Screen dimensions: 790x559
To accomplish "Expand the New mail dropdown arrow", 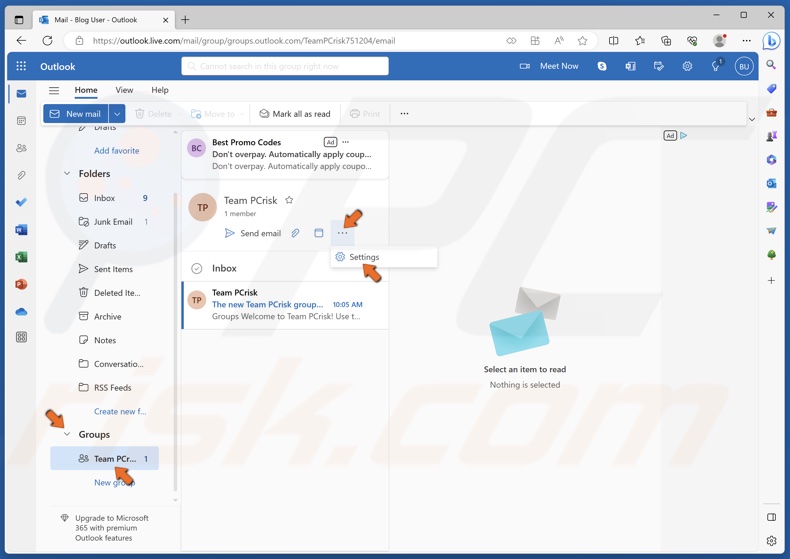I will 117,114.
